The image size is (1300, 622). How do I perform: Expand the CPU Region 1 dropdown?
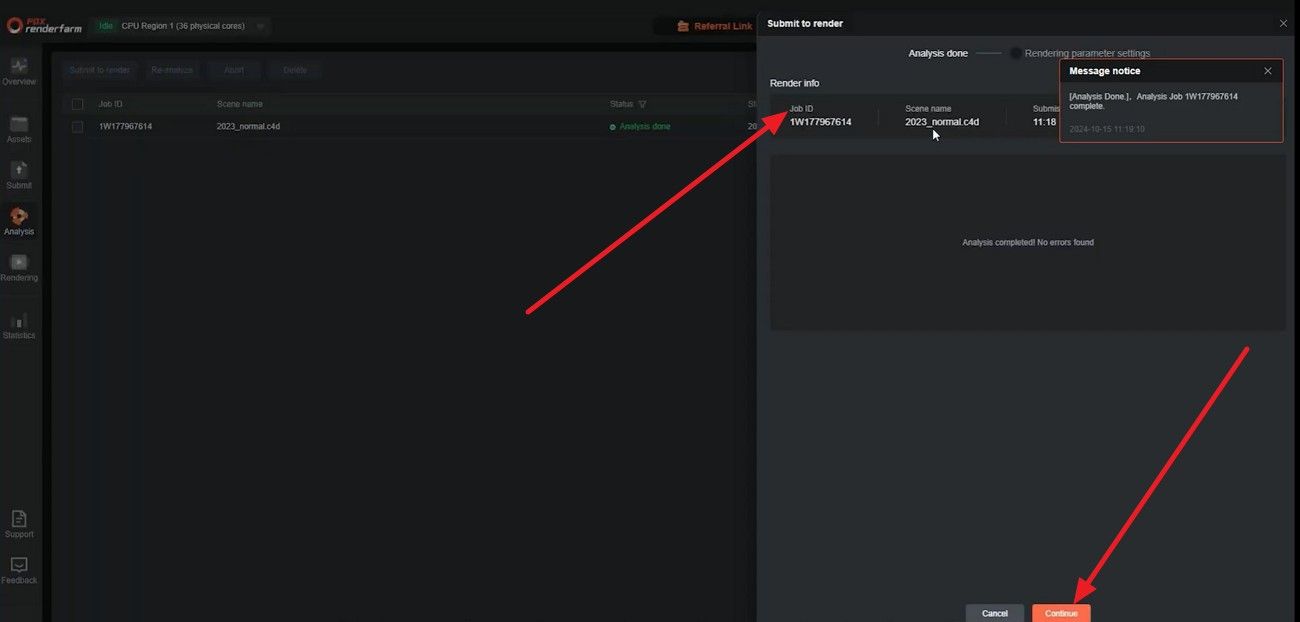click(x=260, y=26)
